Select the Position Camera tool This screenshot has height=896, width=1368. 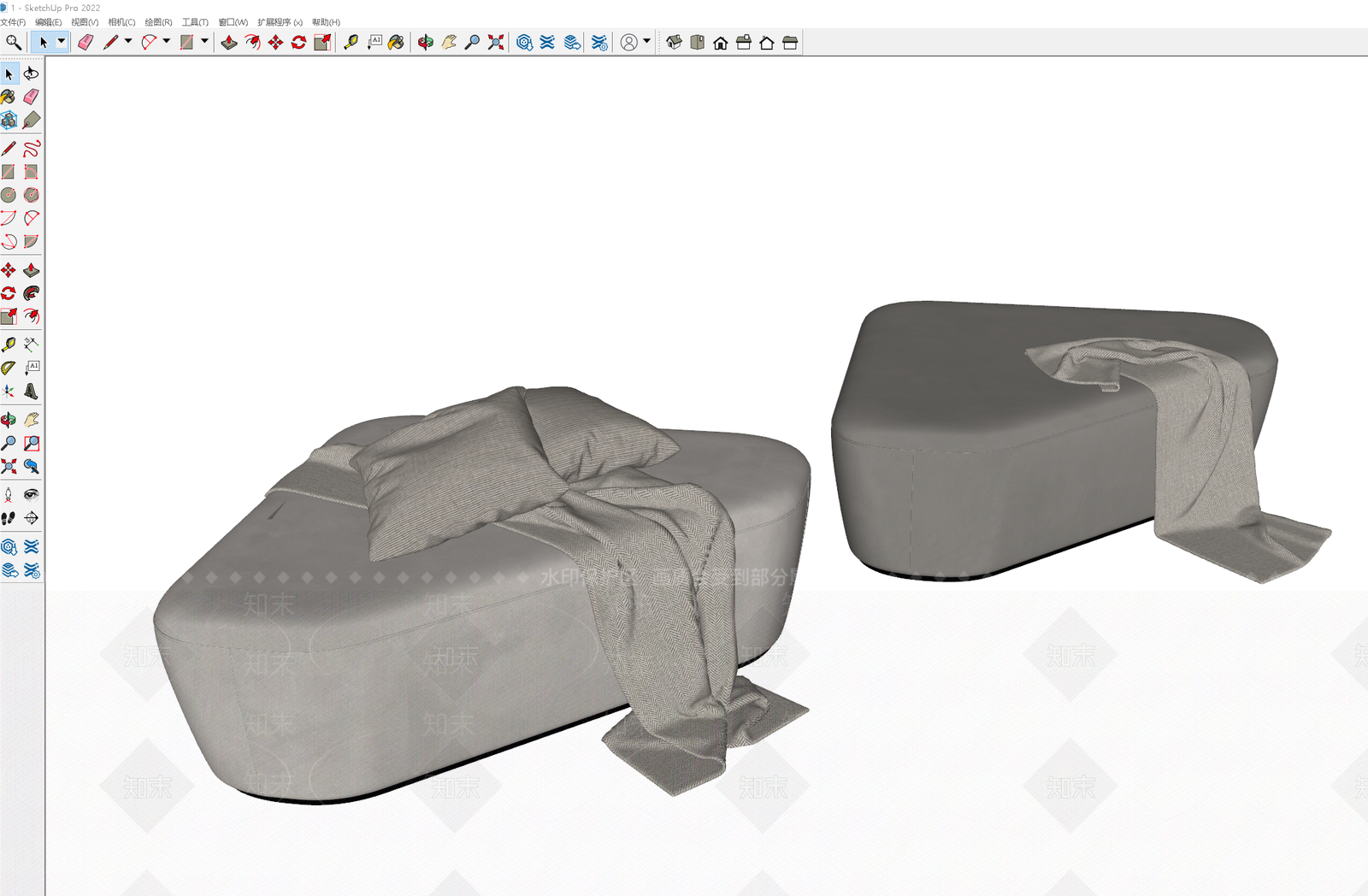point(9,494)
